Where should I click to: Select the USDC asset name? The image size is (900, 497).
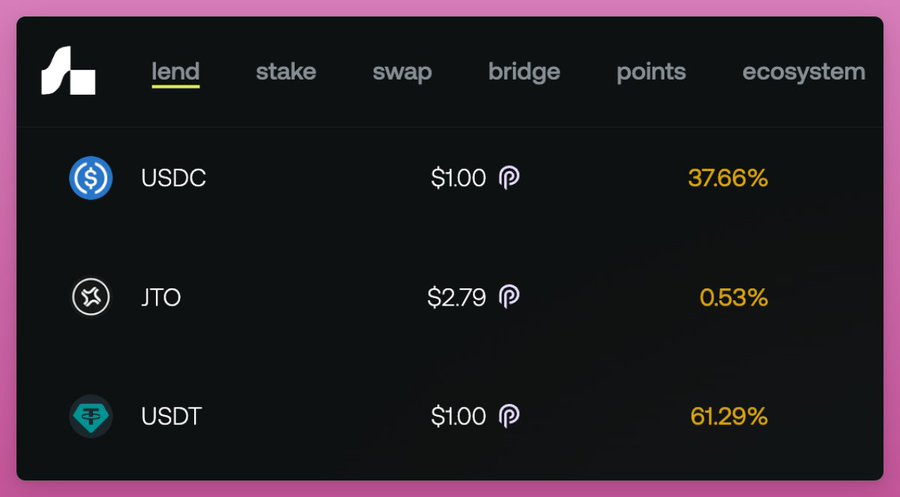tap(174, 180)
